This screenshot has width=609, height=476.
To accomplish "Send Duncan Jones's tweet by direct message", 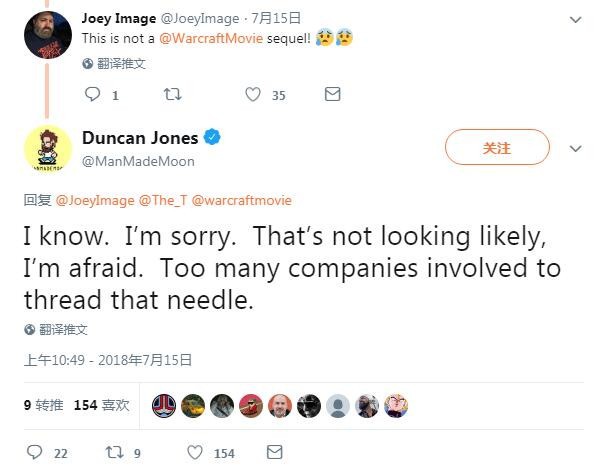I will click(x=275, y=452).
